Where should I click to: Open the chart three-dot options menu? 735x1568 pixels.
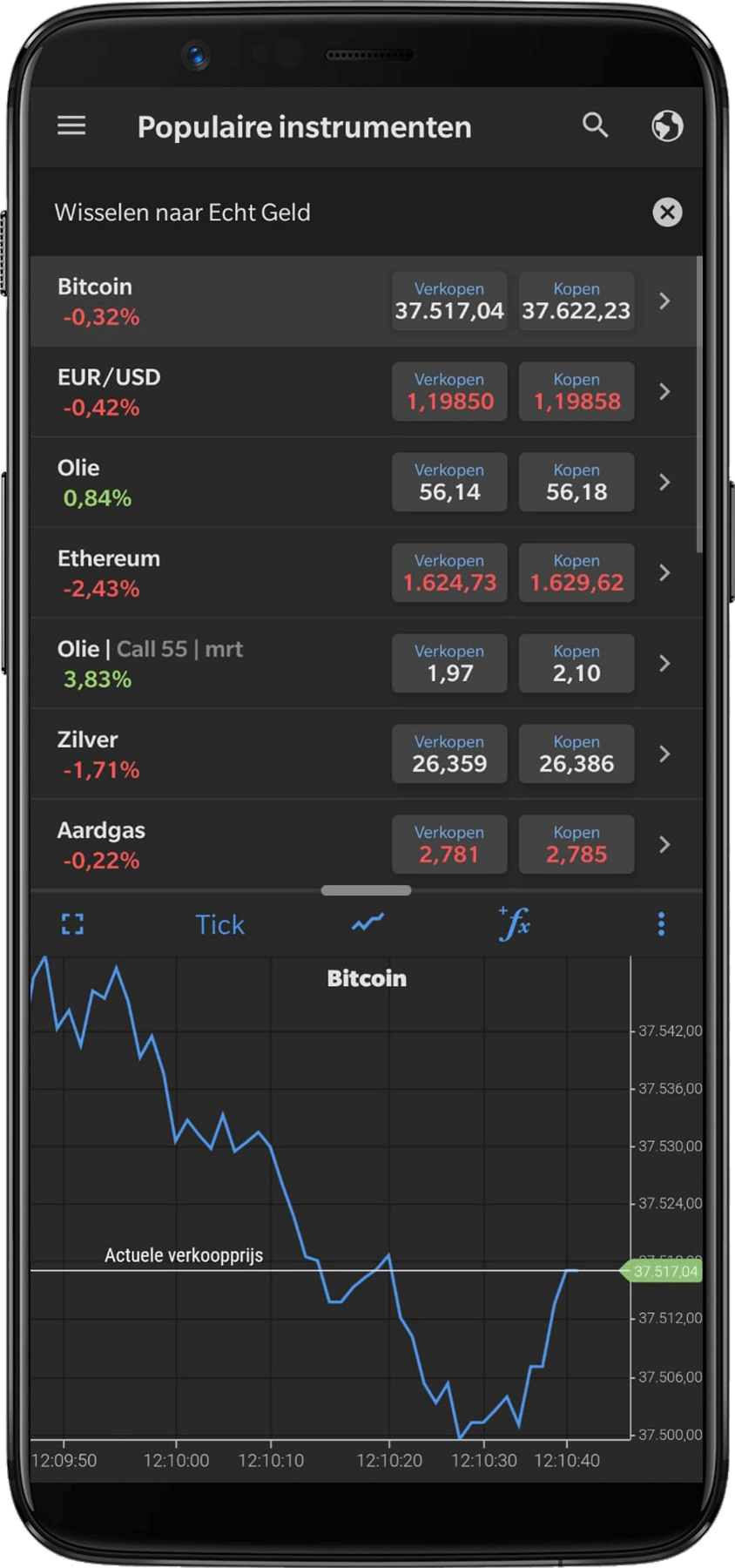point(662,924)
